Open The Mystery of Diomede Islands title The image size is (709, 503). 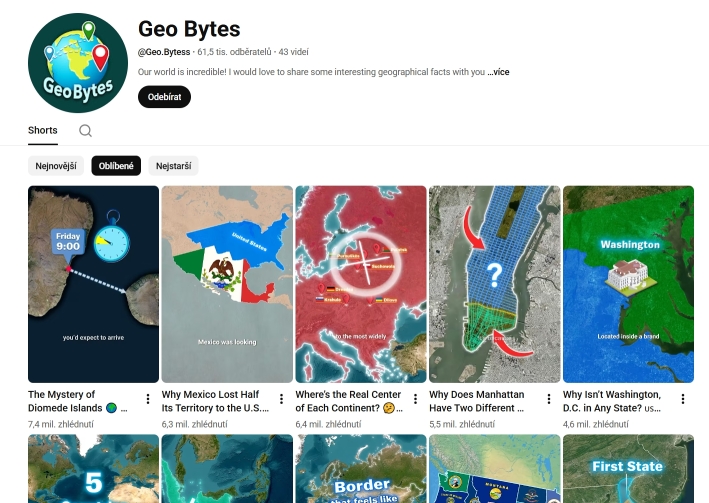pyautogui.click(x=78, y=401)
